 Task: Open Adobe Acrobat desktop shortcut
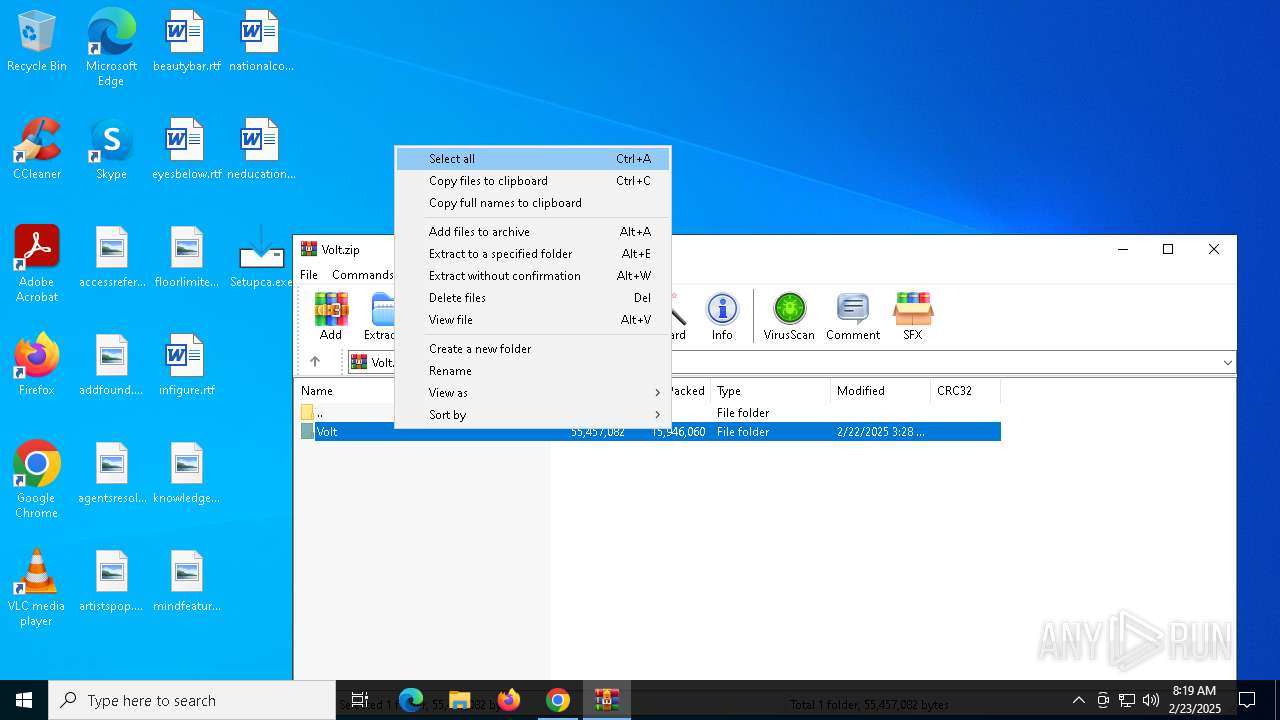(x=37, y=264)
